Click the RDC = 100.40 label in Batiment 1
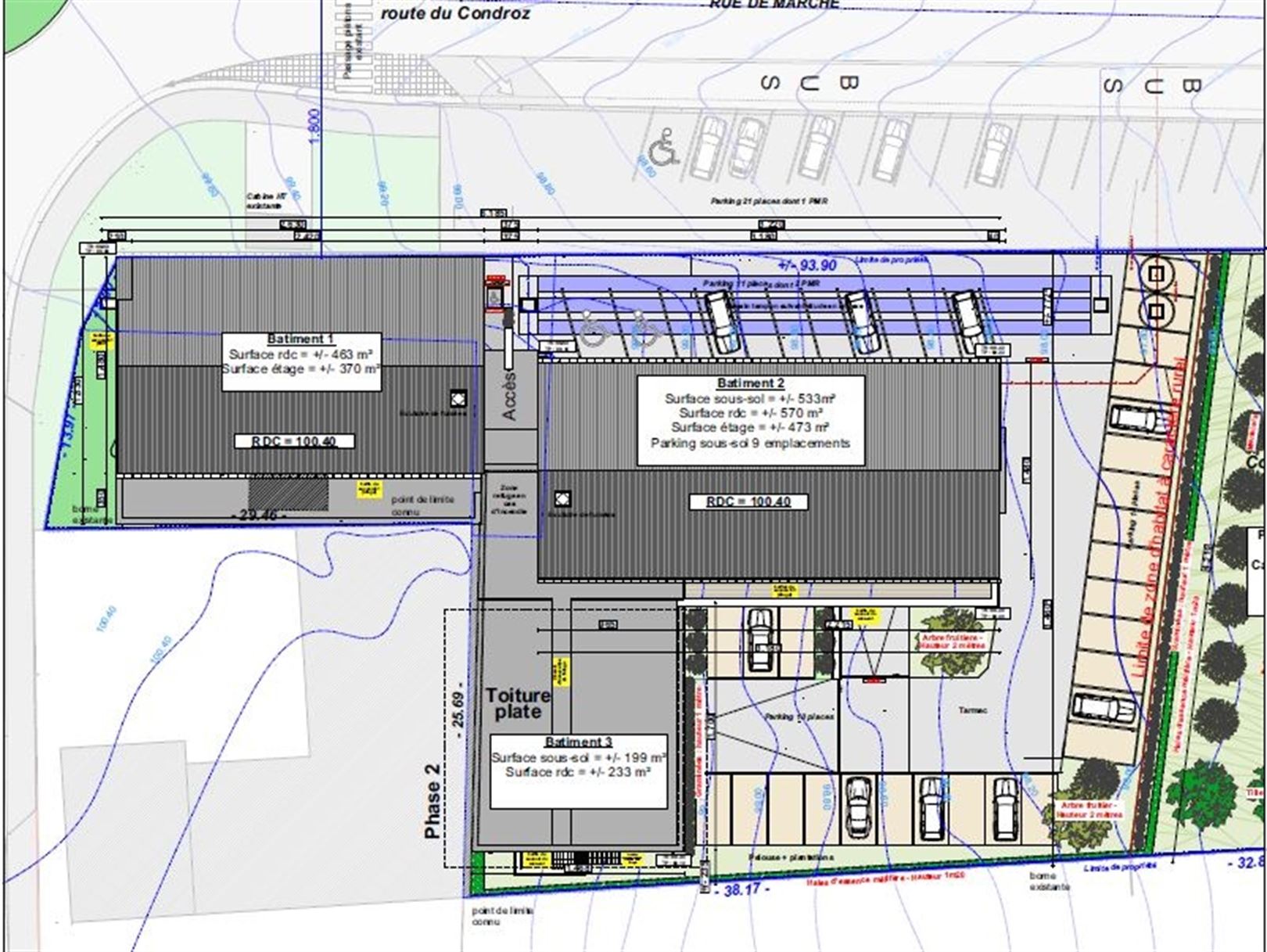This screenshot has width=1267, height=952. (294, 441)
